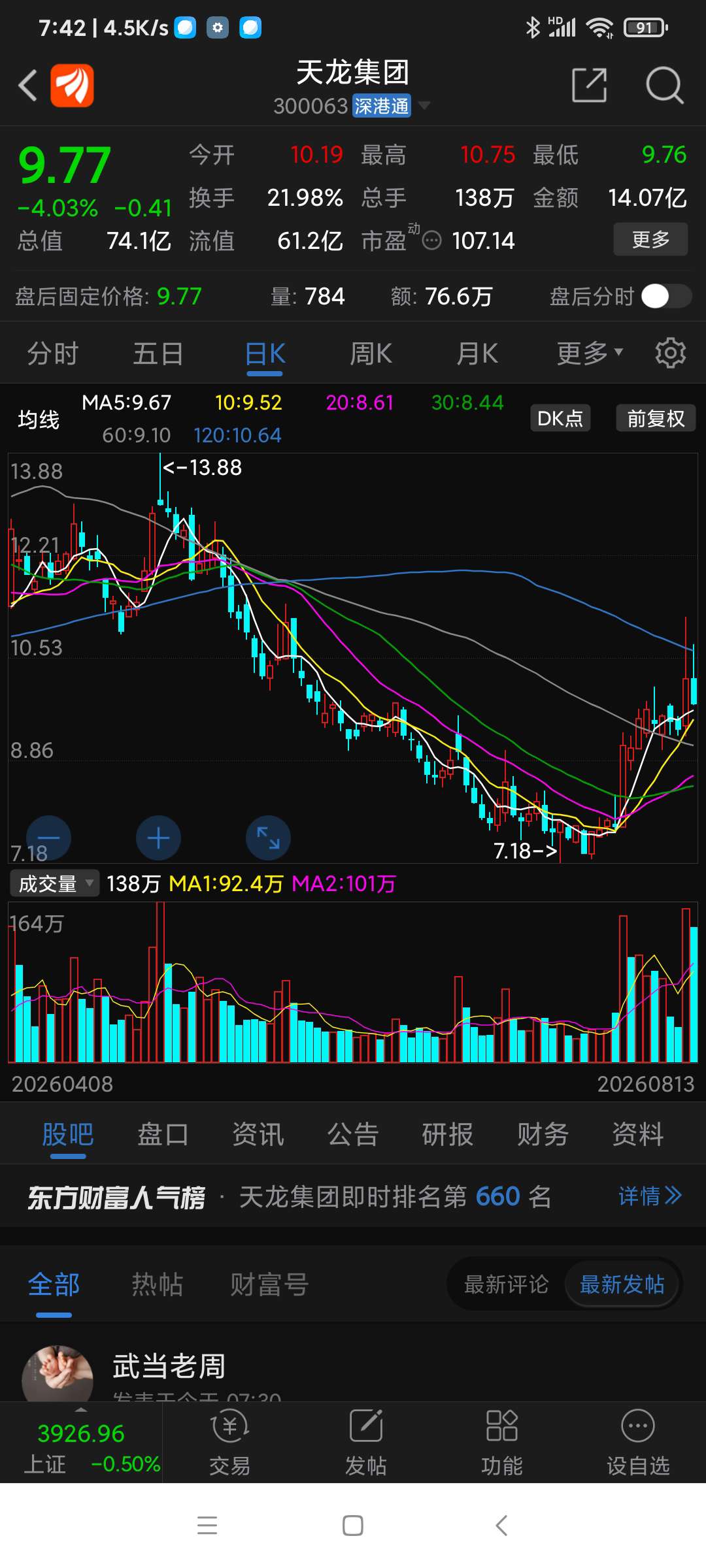Select 最新发帖 sort option
The height and width of the screenshot is (1568, 706).
click(622, 1284)
